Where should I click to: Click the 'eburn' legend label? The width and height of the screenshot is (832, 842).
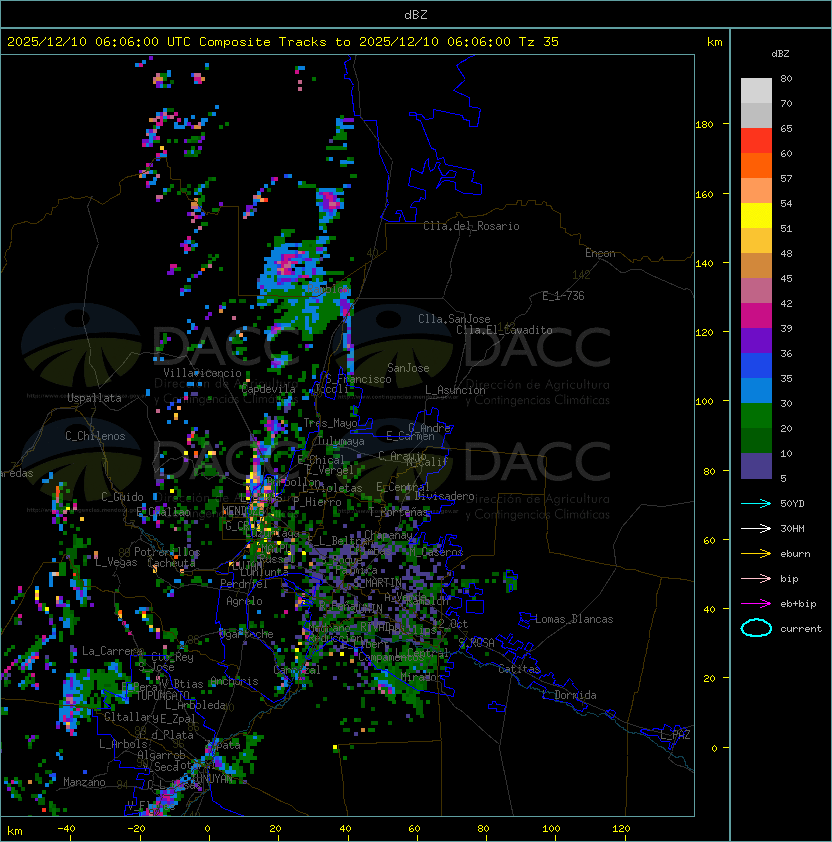click(795, 554)
